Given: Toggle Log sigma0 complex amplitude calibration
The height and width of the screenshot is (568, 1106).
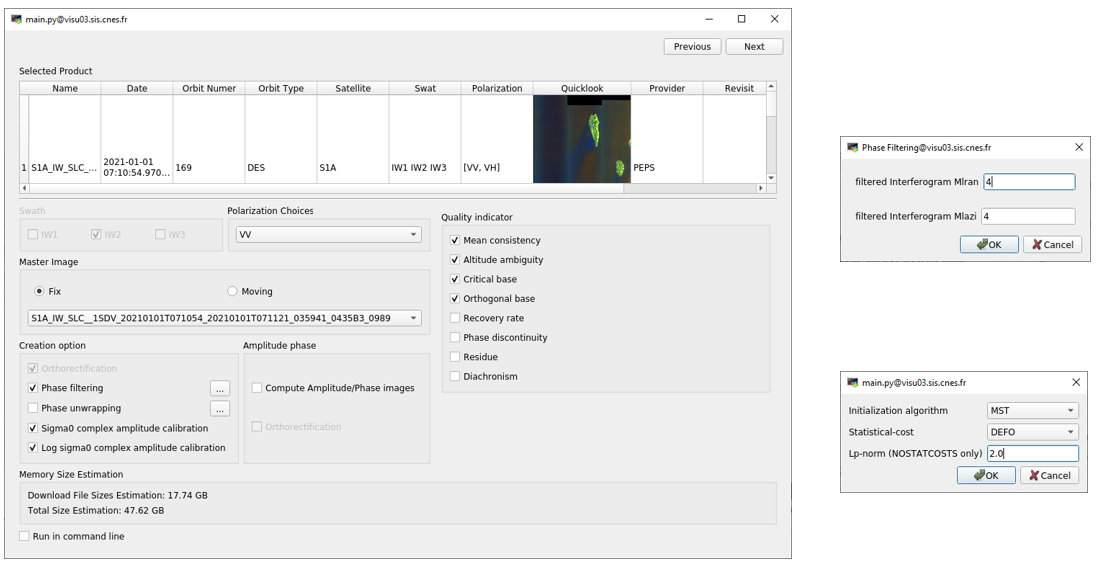Looking at the screenshot, I should click(32, 448).
